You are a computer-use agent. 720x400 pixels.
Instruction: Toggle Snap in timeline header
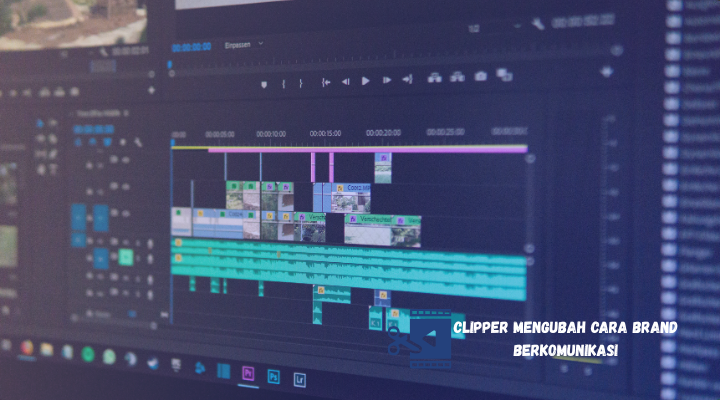tap(92, 142)
